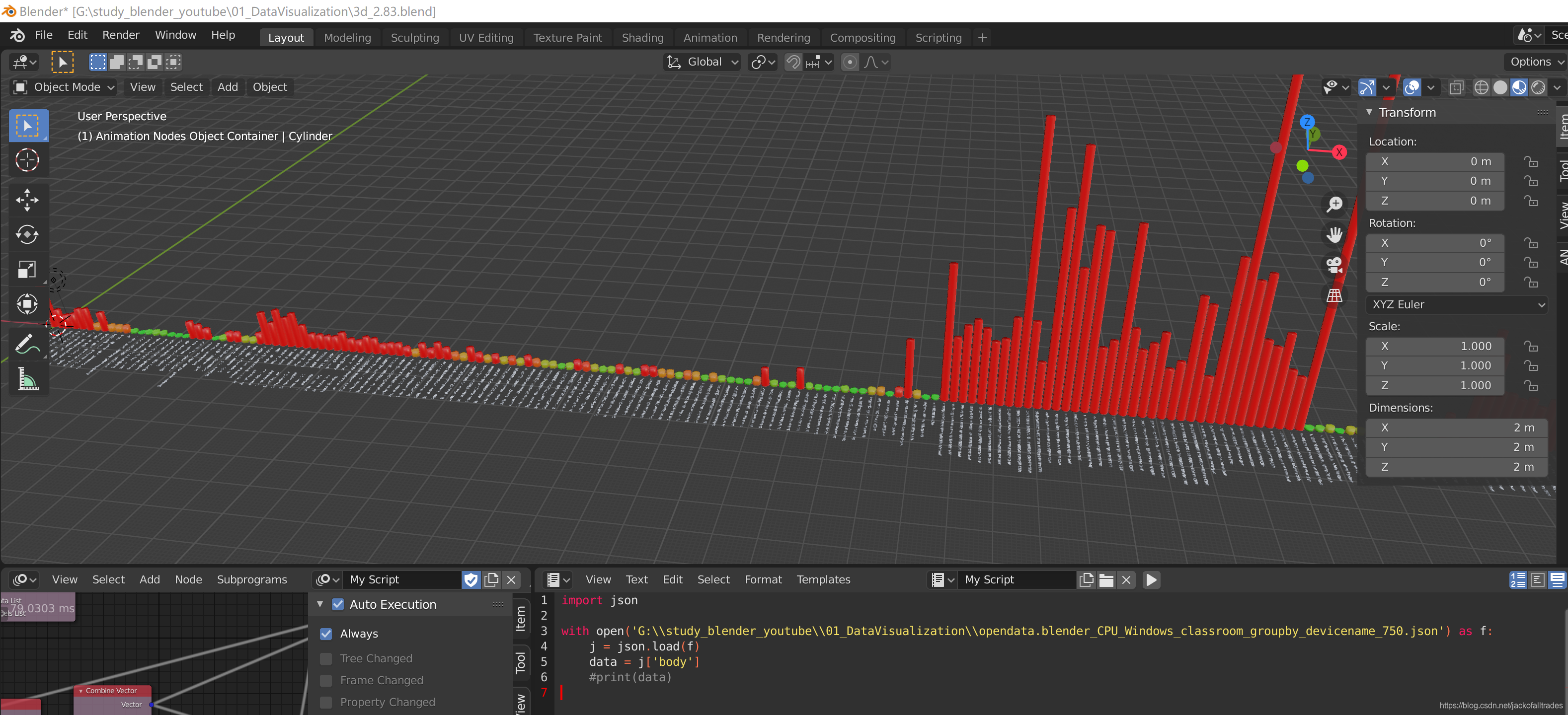Open the Render menu

121,35
